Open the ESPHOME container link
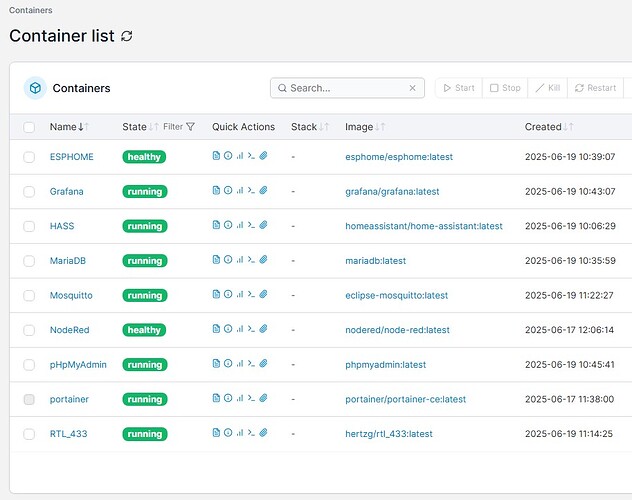The height and width of the screenshot is (500, 632). point(72,157)
